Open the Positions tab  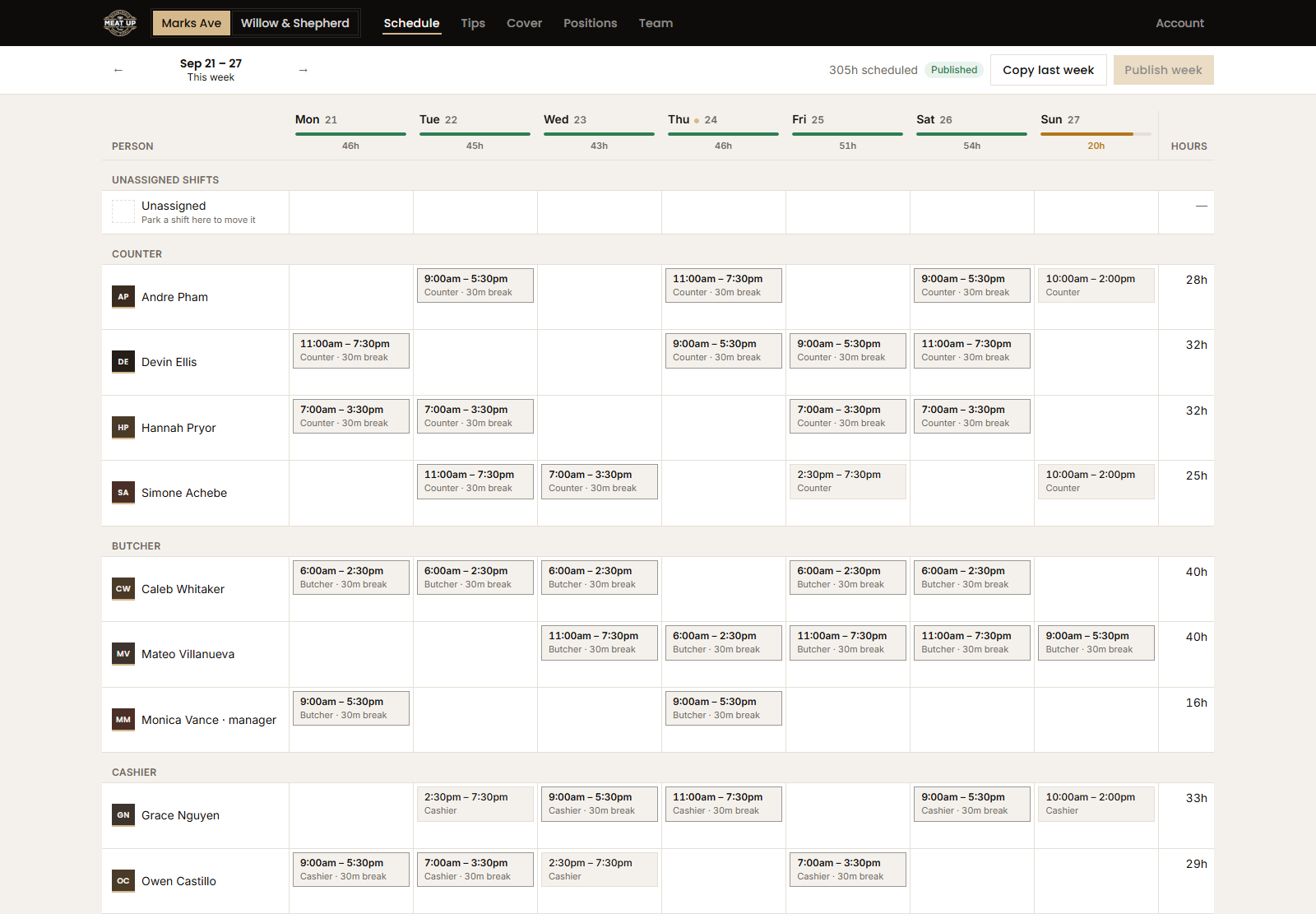point(591,23)
